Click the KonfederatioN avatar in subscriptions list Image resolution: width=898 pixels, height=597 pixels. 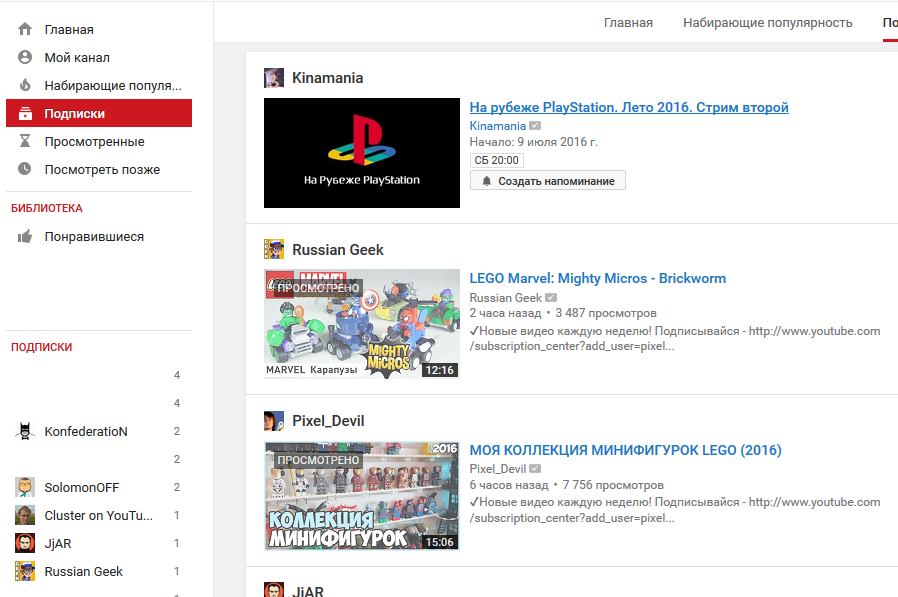[x=25, y=432]
